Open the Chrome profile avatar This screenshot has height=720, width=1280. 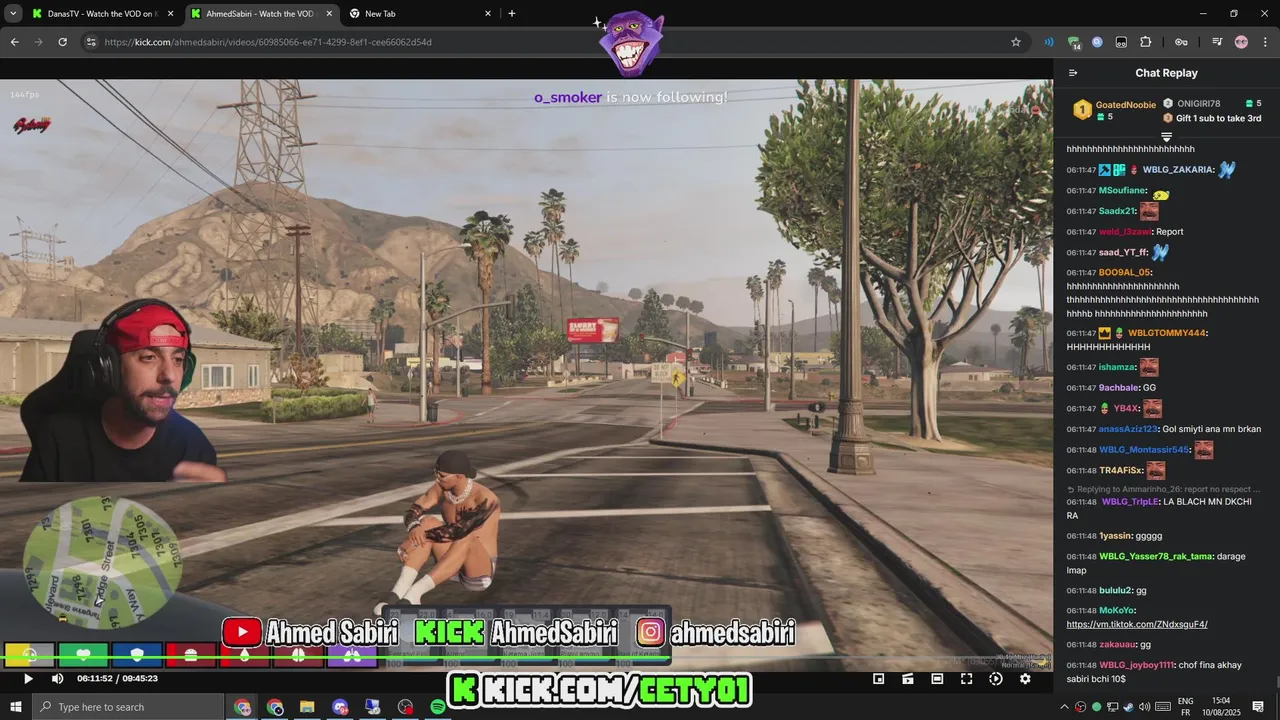1241,42
